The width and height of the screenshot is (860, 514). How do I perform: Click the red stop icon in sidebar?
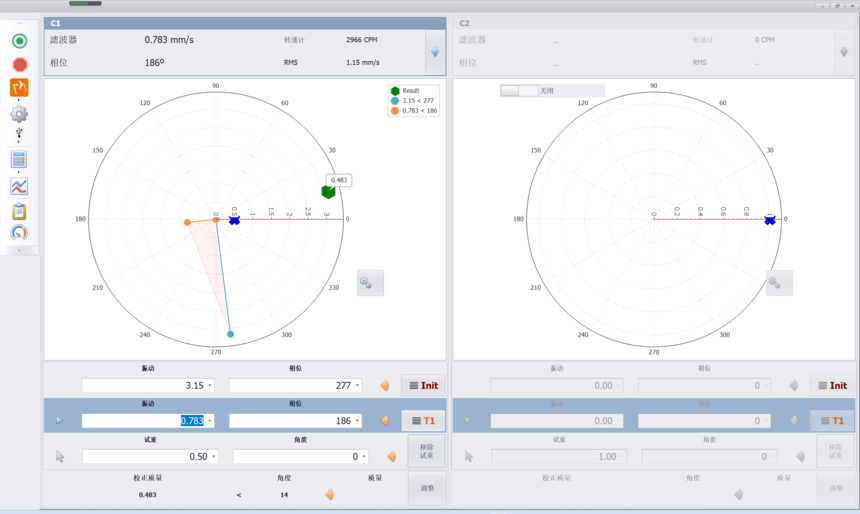(19, 65)
